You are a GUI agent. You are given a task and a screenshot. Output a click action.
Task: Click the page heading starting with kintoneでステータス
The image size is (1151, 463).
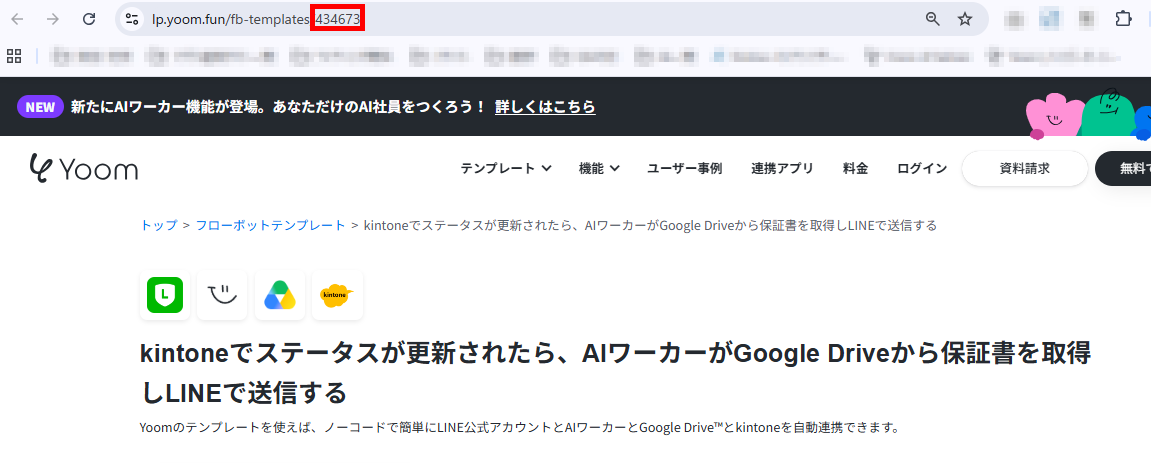(x=615, y=373)
